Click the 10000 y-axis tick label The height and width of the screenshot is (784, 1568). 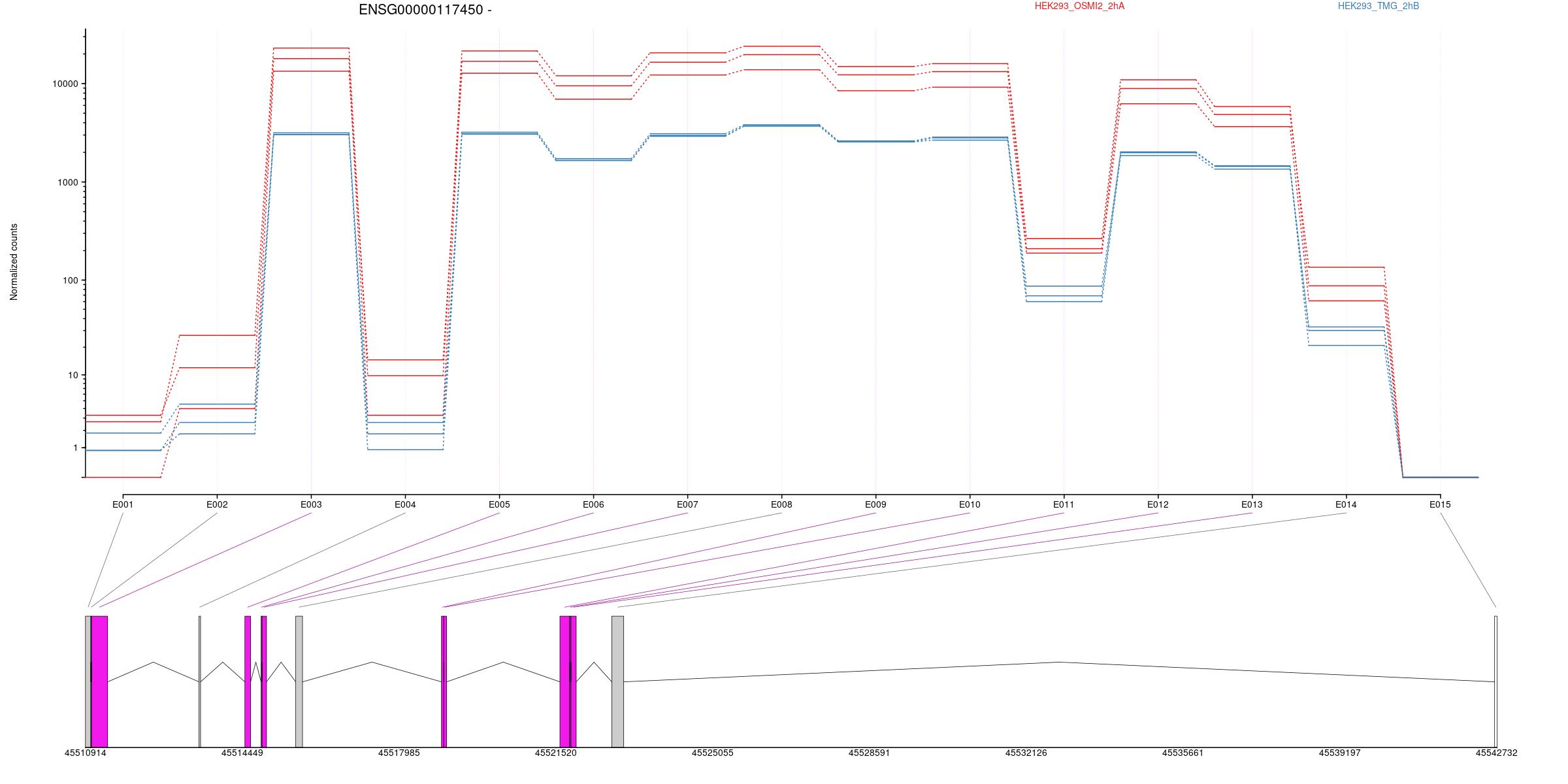pos(65,84)
